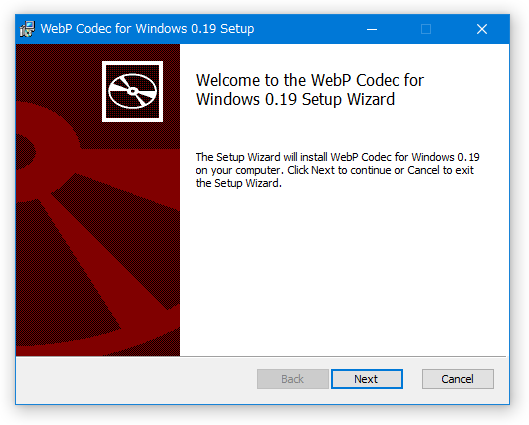
Task: Open the installer icon in title bar
Action: 27,29
